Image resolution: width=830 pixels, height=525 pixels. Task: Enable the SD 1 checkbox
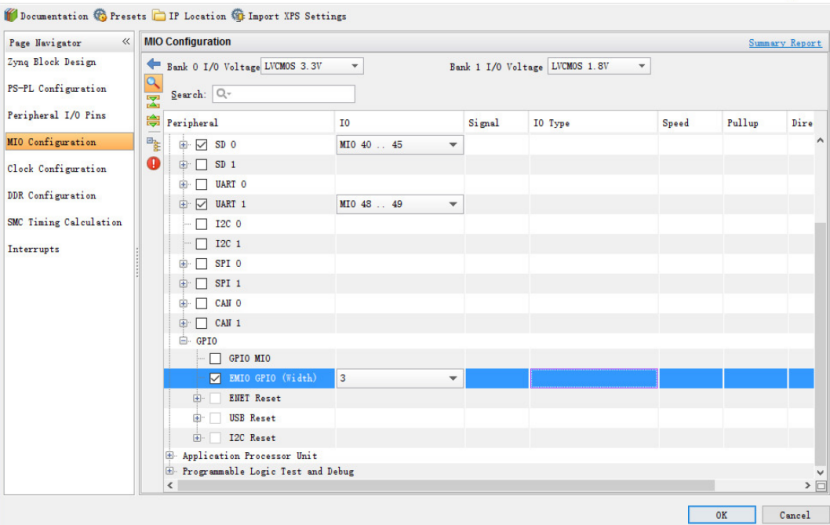tap(201, 165)
